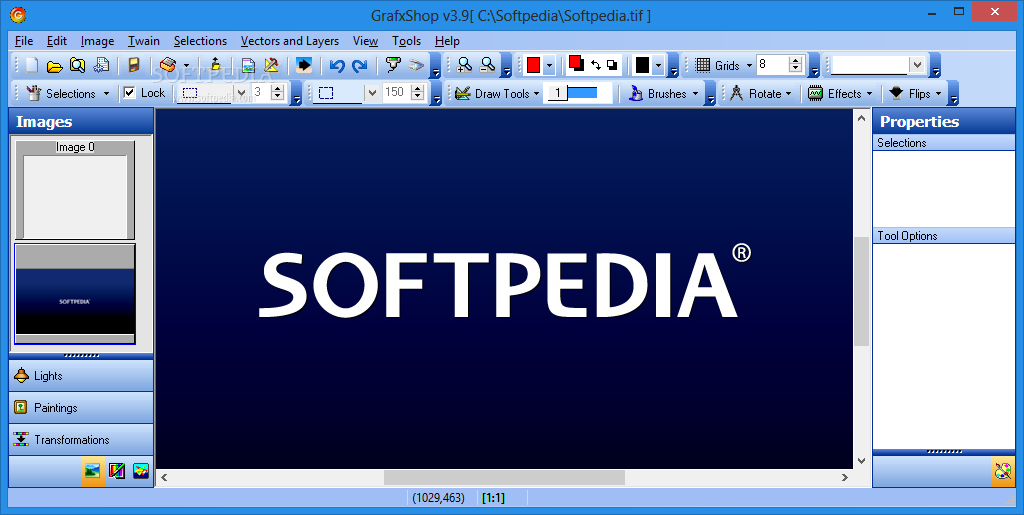
Task: Save the image with the floppy disk icon
Action: coord(134,65)
